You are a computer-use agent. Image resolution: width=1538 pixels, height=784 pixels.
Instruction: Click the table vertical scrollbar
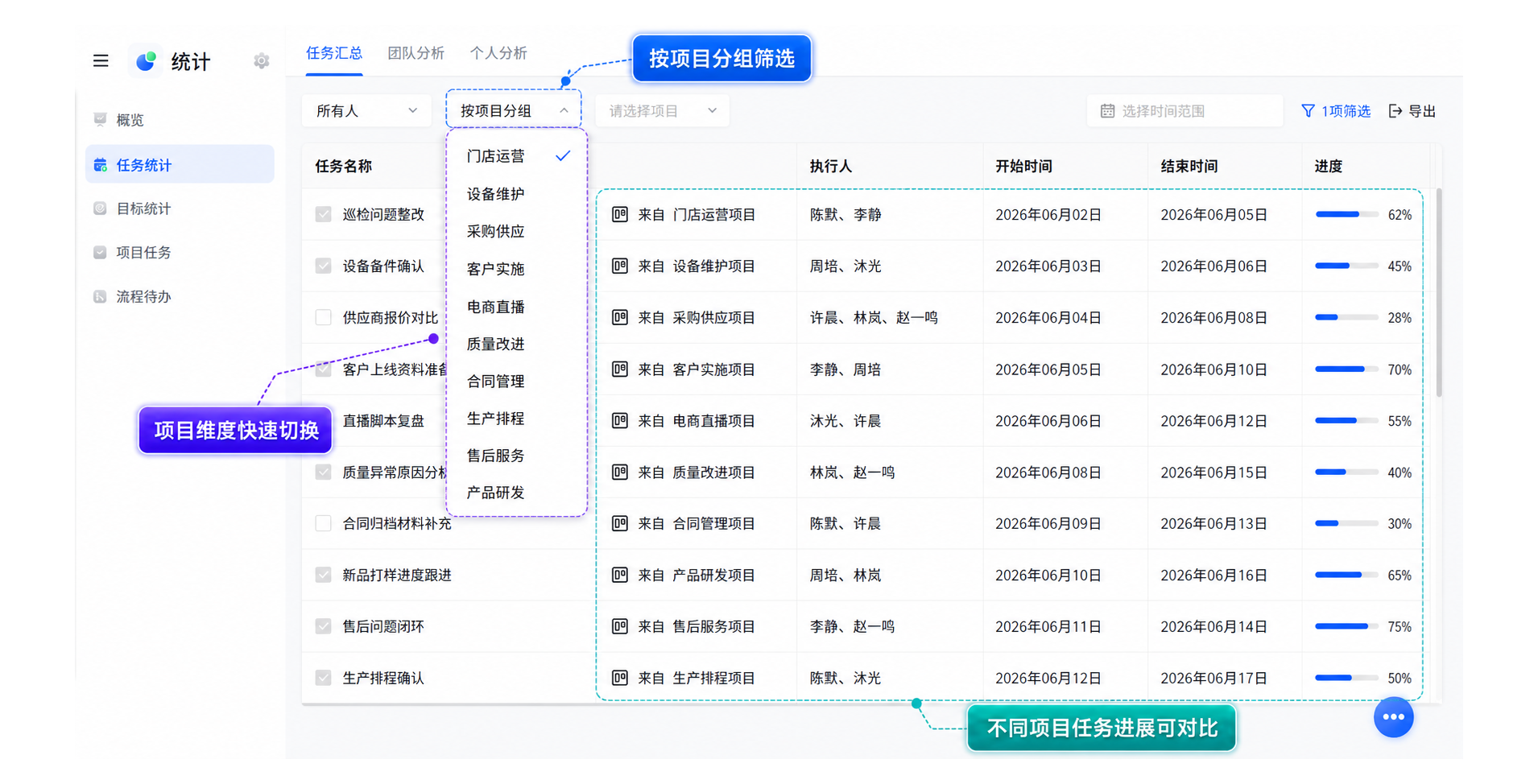pos(1438,294)
